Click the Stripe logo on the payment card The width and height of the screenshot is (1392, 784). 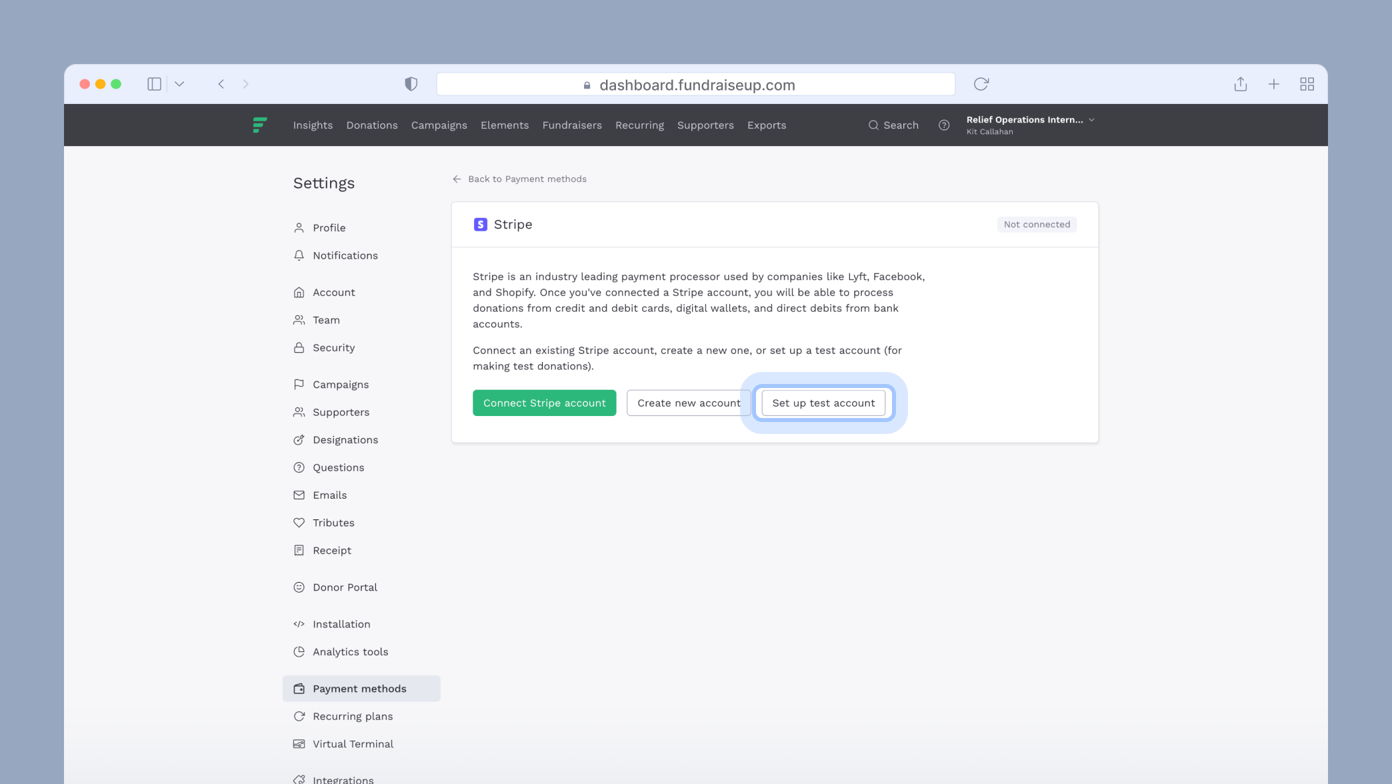481,224
